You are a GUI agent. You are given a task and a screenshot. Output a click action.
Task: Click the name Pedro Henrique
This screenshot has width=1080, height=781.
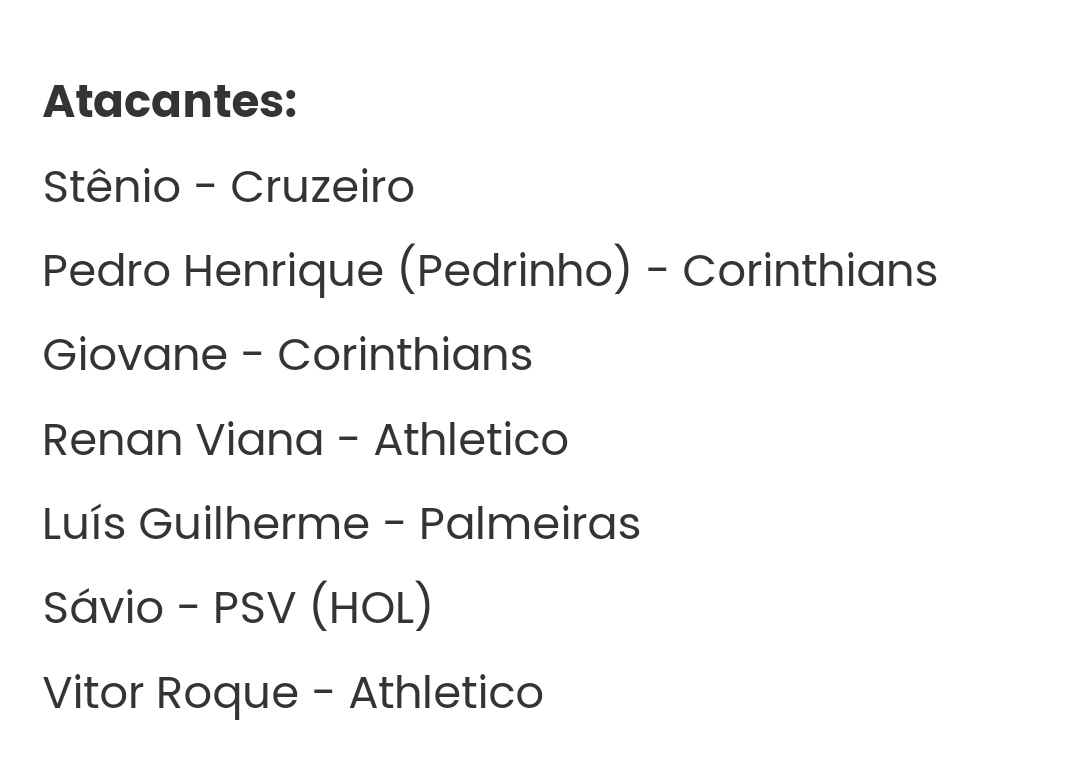[212, 271]
